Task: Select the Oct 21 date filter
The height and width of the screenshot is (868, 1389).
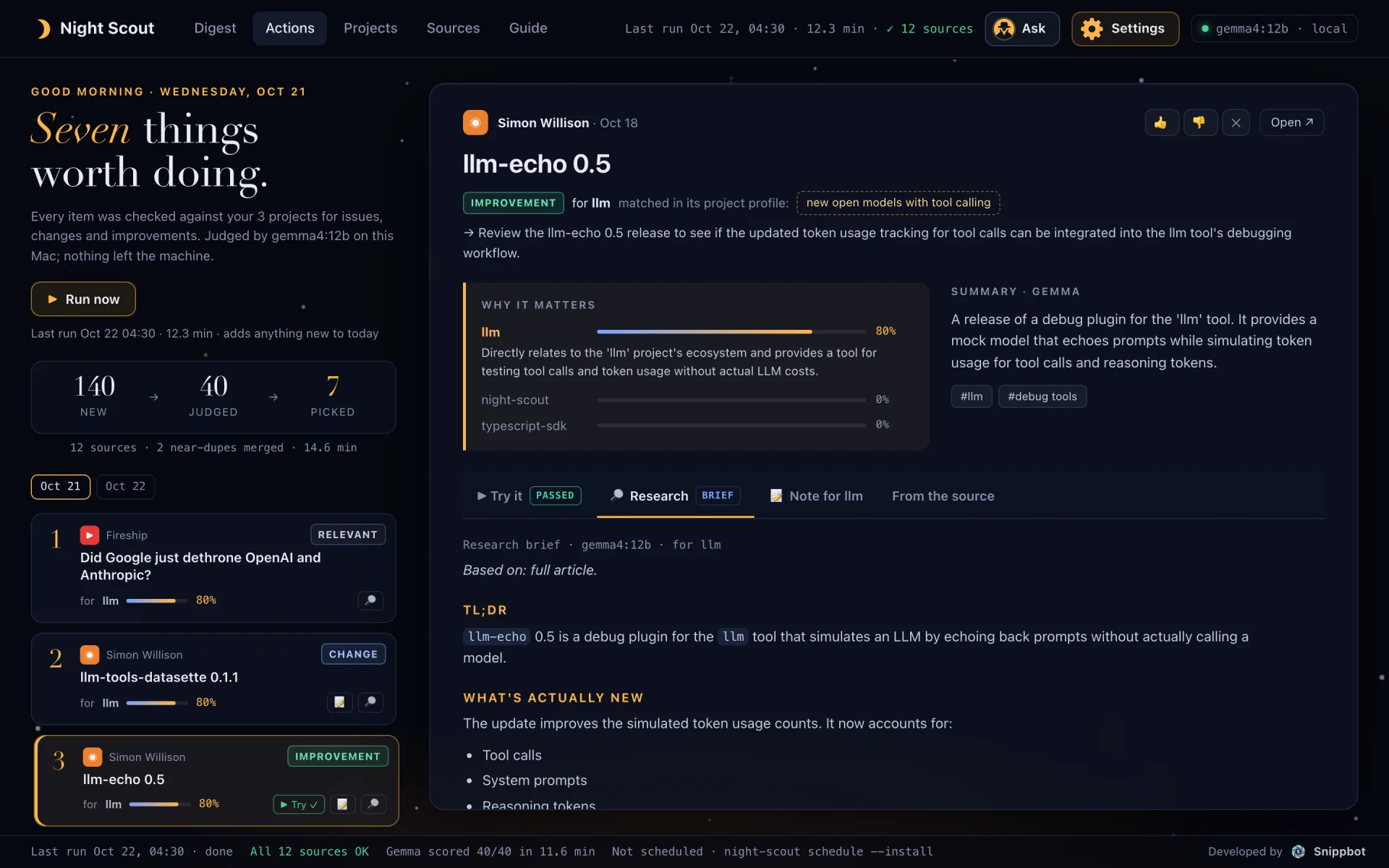Action: coord(61,487)
